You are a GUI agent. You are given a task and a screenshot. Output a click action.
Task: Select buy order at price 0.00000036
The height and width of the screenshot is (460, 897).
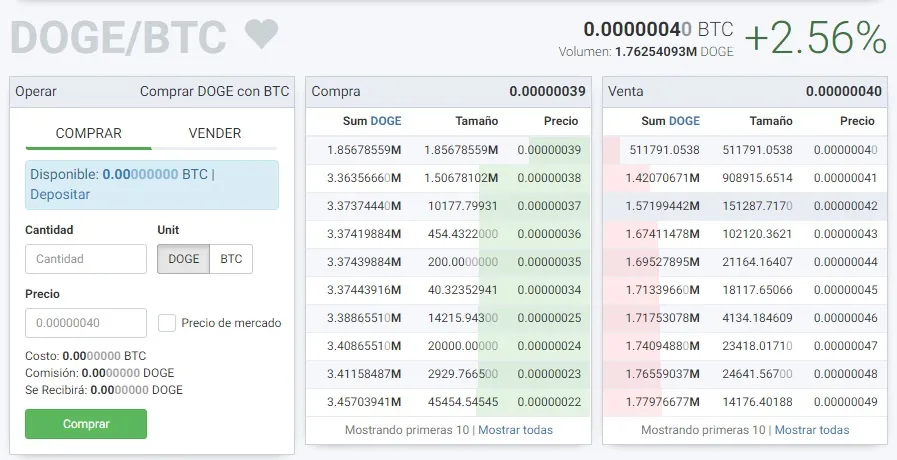(x=448, y=234)
